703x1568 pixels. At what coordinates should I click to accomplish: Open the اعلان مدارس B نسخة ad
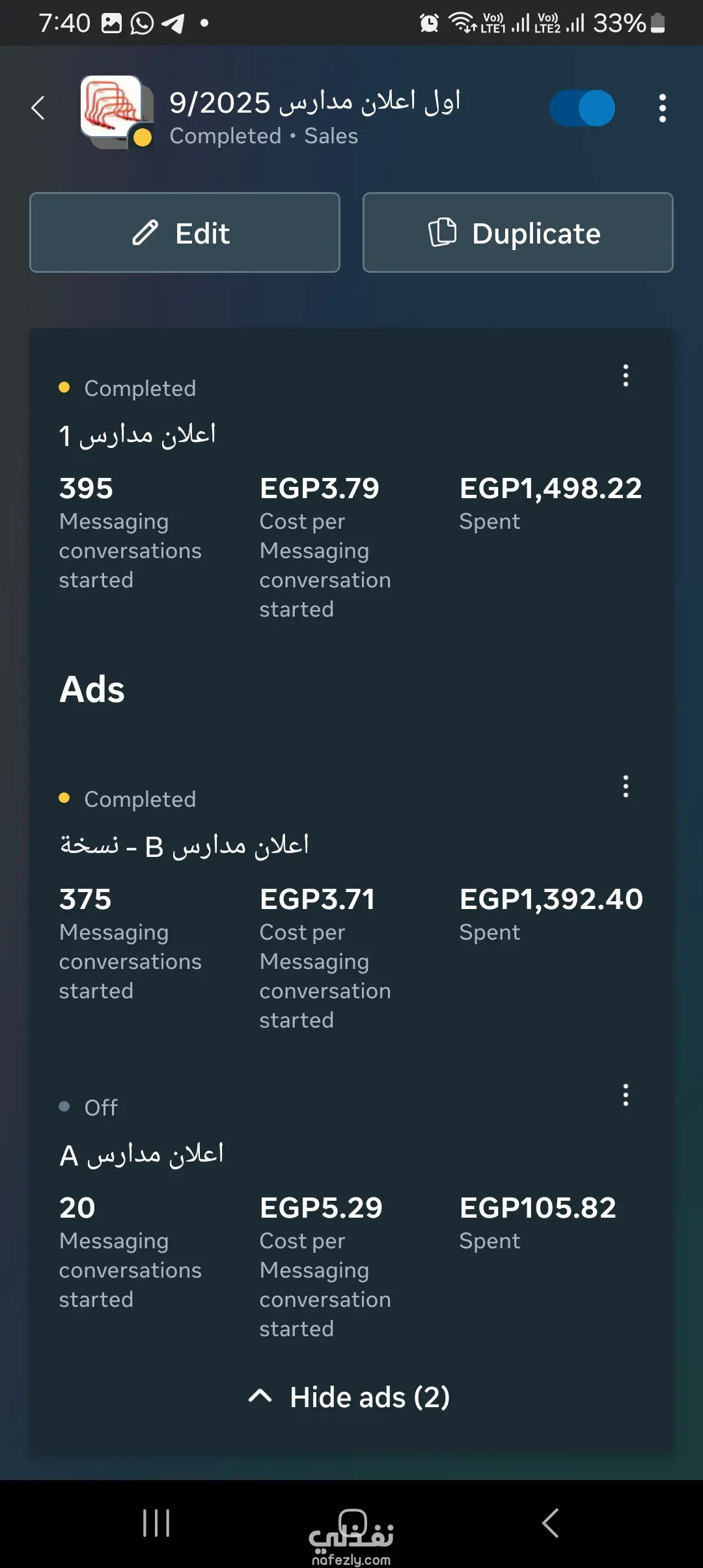(184, 846)
